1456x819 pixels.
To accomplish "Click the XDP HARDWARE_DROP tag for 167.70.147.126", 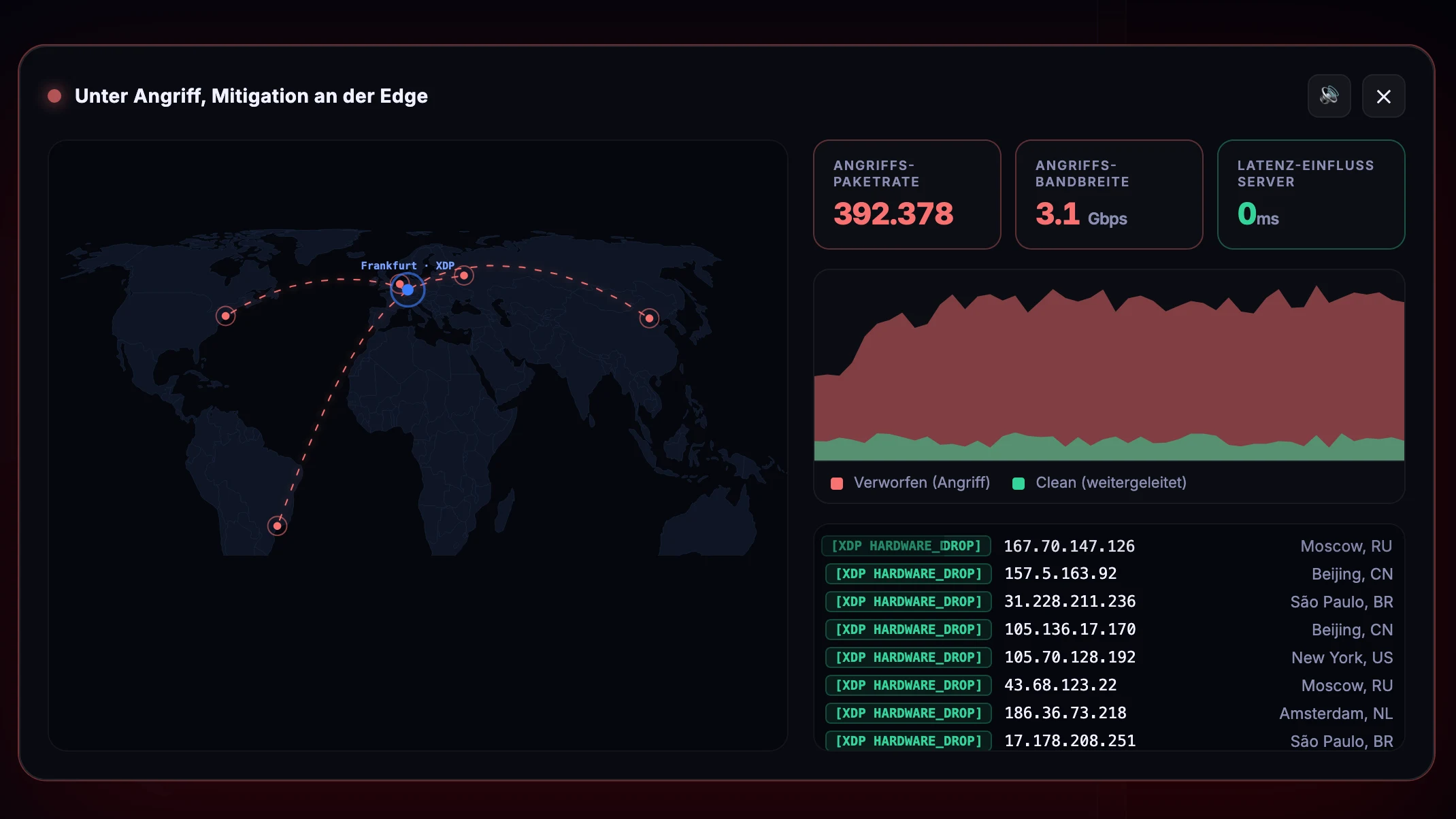I will click(x=906, y=546).
